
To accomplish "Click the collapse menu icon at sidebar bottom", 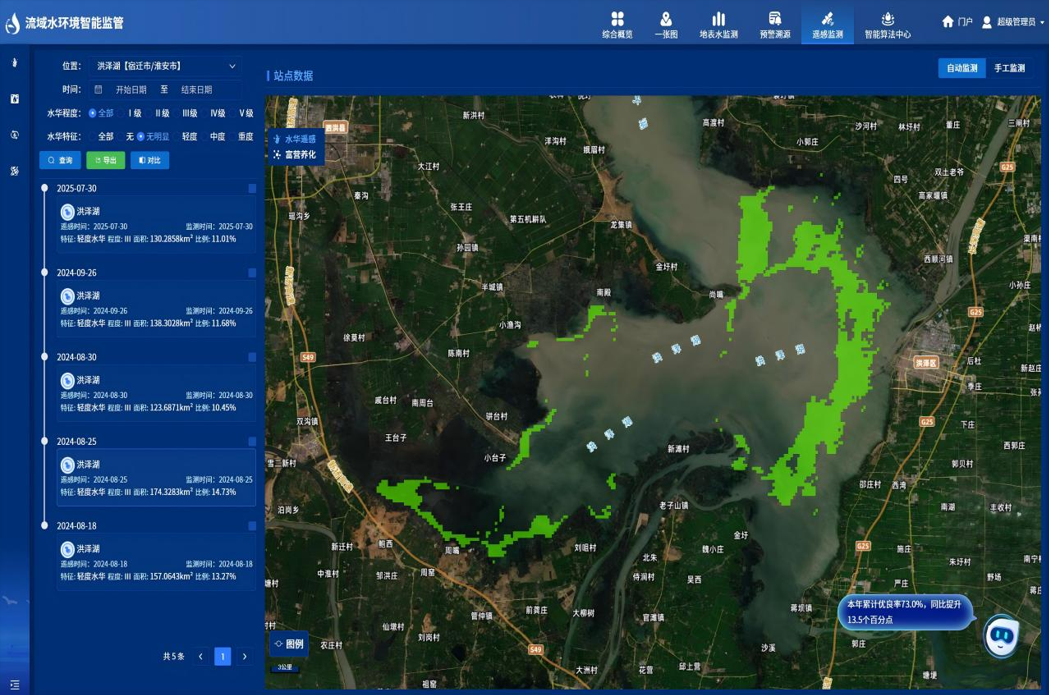I will pyautogui.click(x=14, y=685).
